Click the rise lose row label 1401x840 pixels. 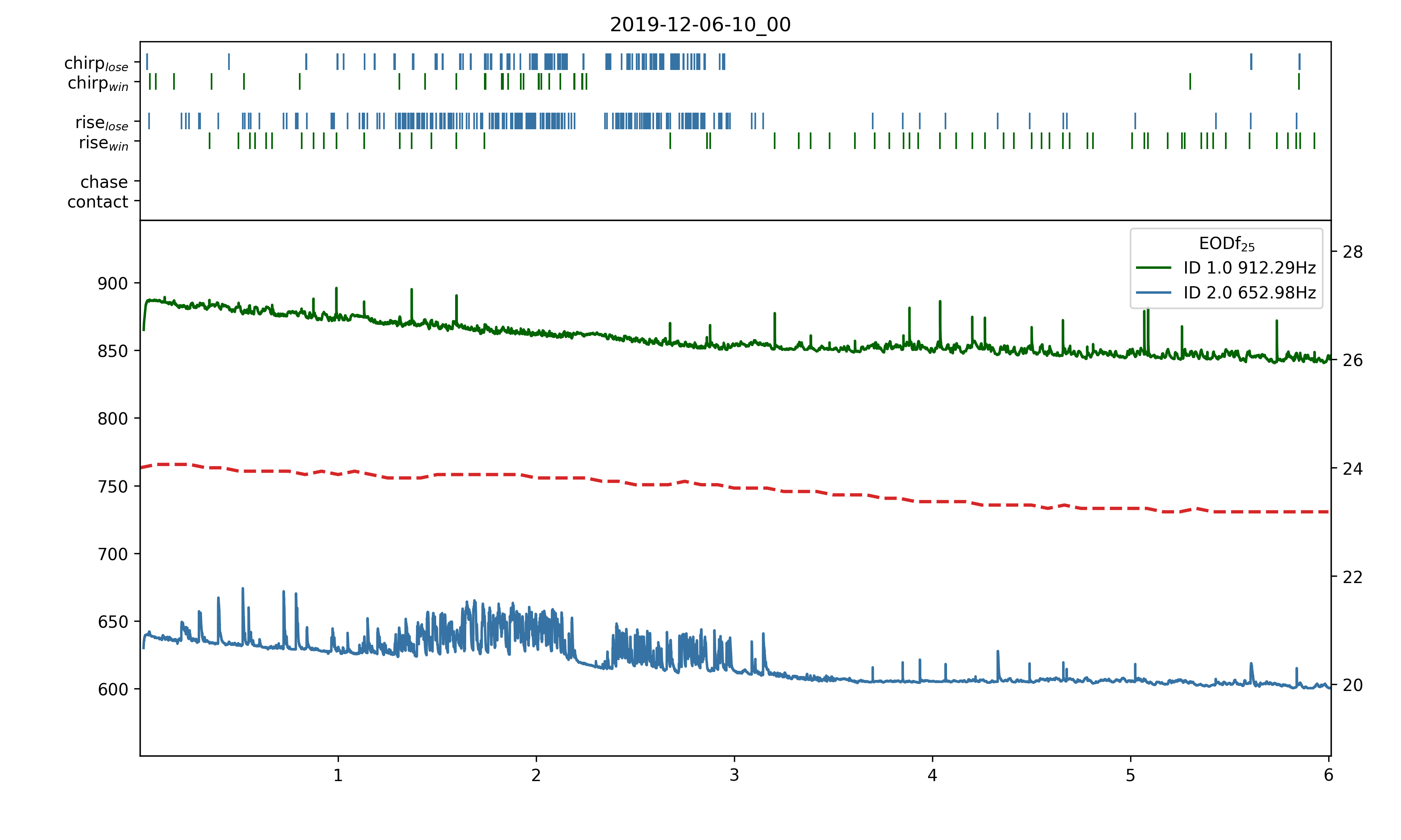pyautogui.click(x=102, y=123)
